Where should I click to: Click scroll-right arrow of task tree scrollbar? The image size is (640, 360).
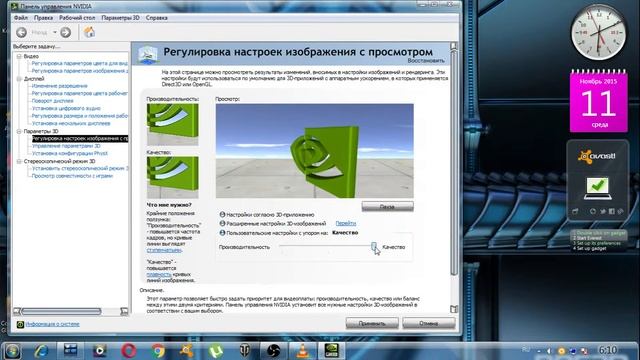124,311
